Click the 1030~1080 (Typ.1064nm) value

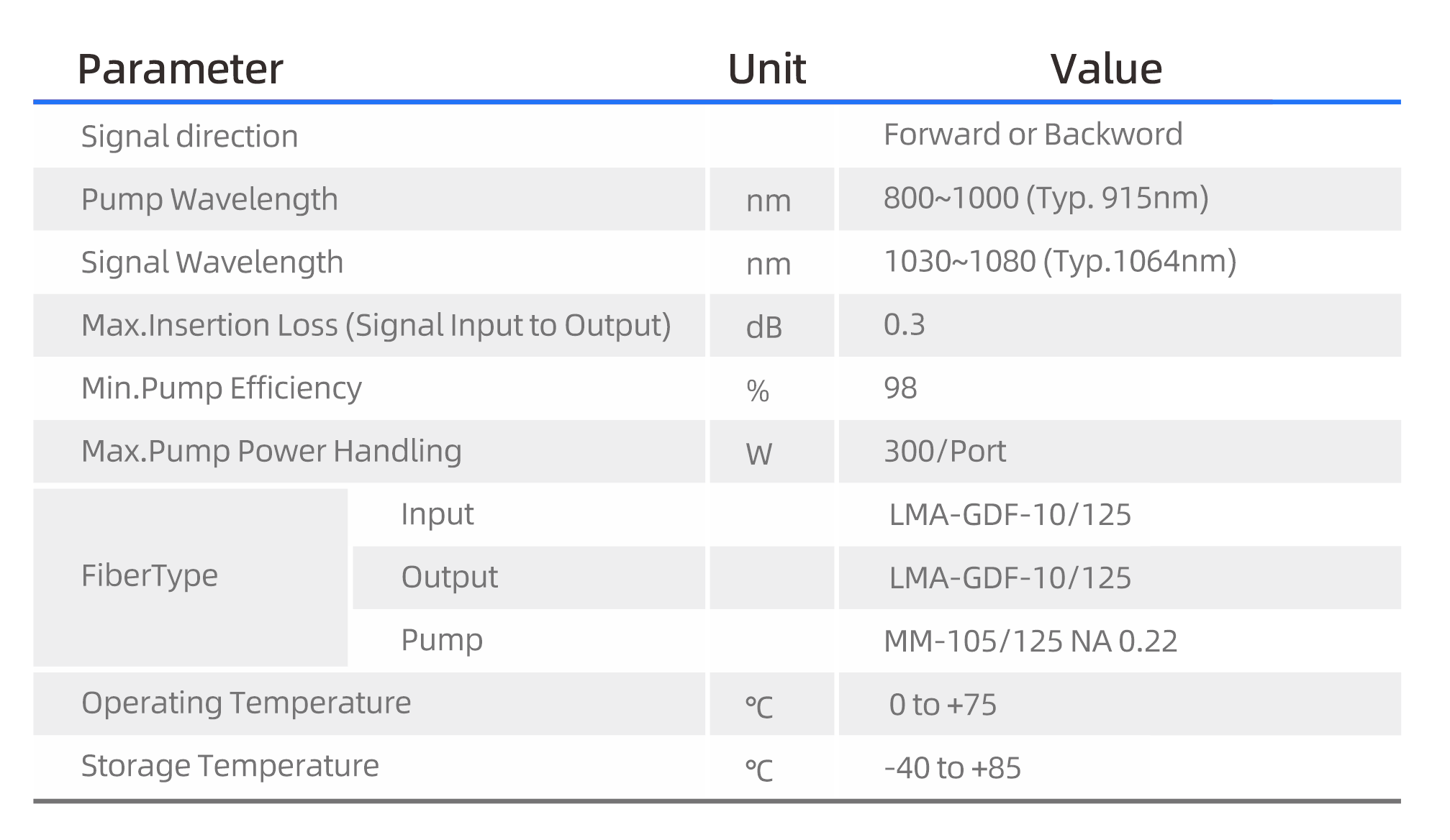click(1059, 262)
